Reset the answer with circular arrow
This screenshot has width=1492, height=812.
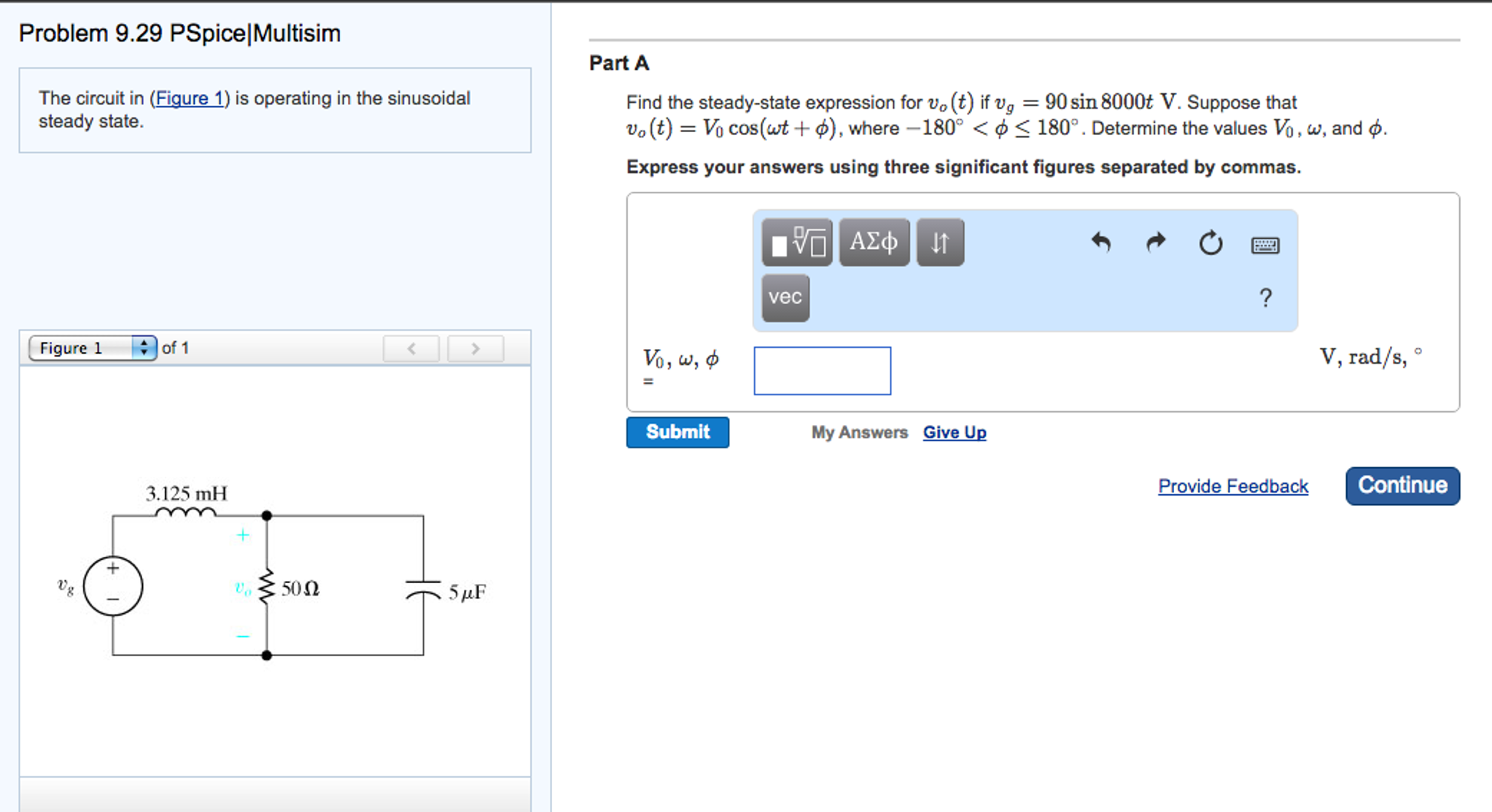click(x=1211, y=243)
